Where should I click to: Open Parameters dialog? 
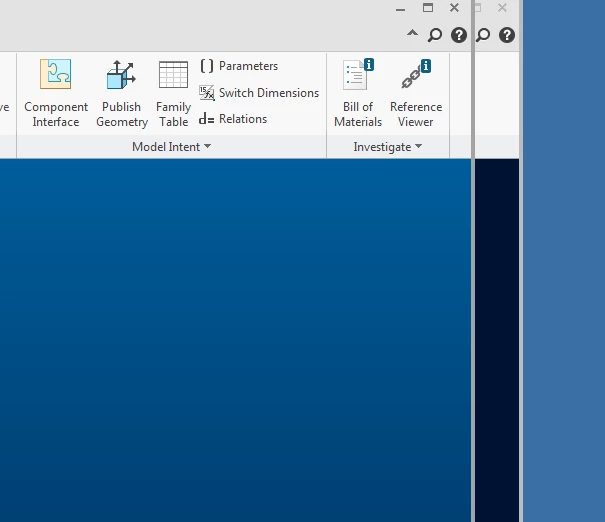coord(239,66)
